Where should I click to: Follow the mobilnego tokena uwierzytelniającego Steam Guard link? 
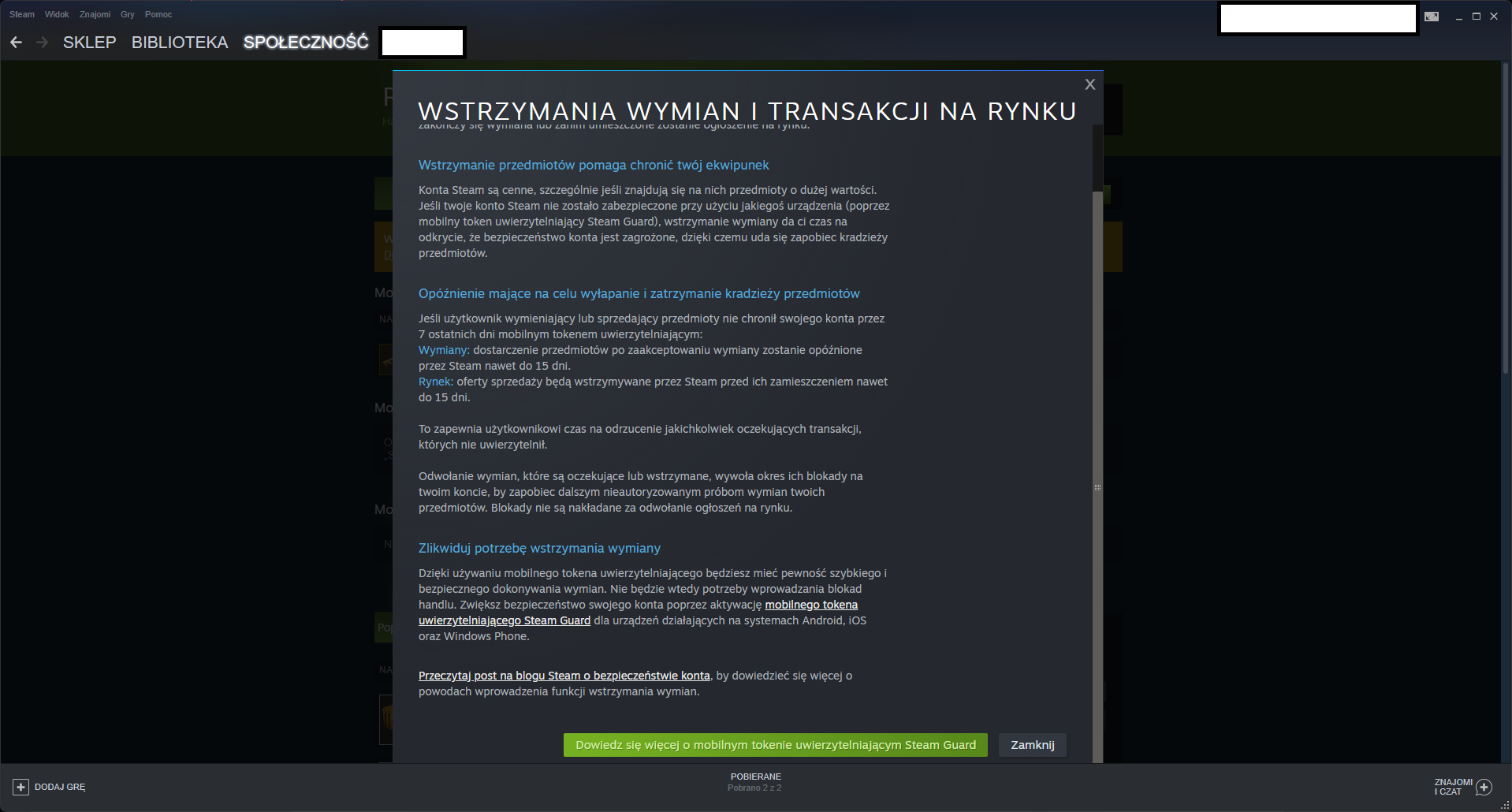tap(810, 605)
